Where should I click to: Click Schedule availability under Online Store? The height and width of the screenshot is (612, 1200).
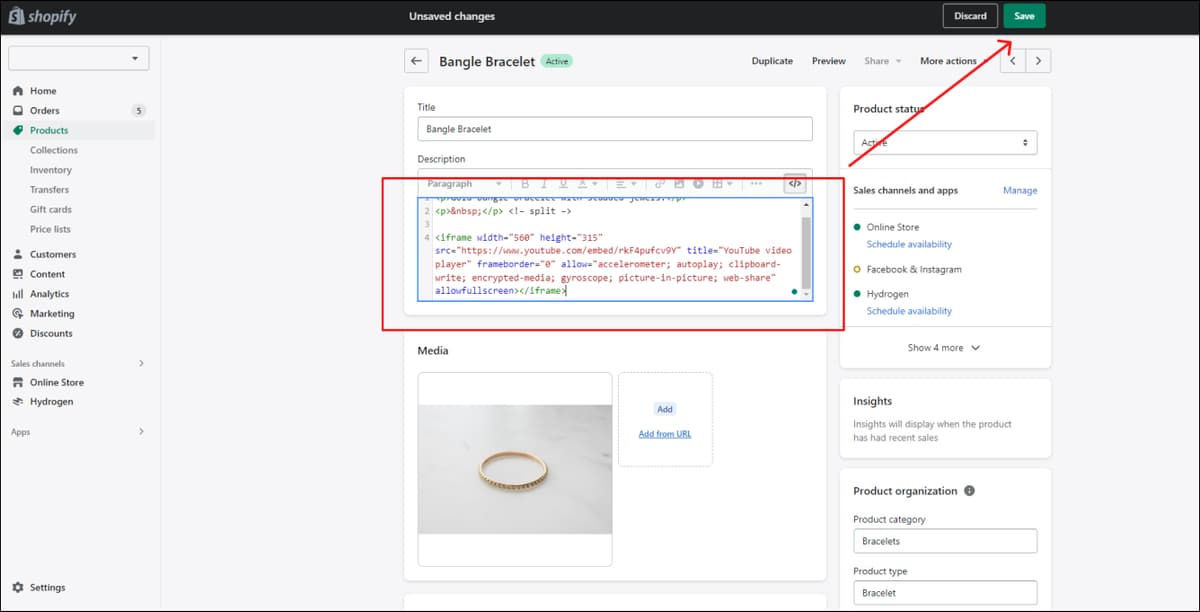tap(909, 244)
